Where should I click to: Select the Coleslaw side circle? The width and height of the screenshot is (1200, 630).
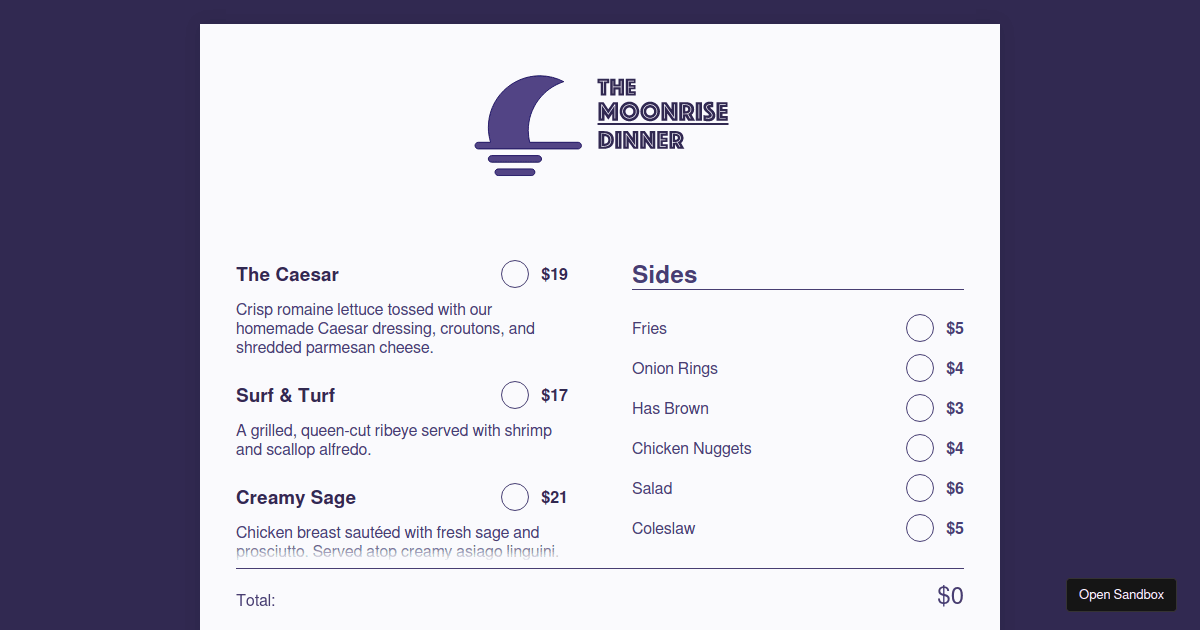[920, 528]
